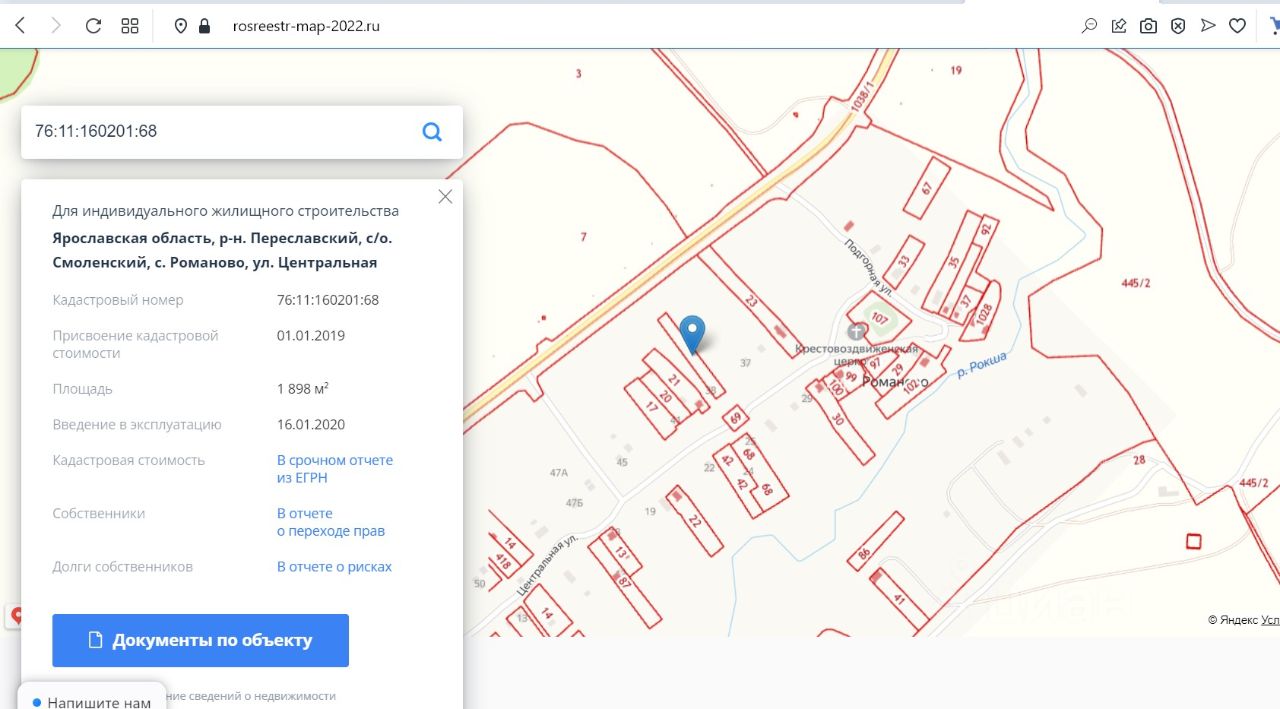Viewport: 1280px width, 709px height.
Task: Click 'Подгорная ул.' street label on map
Action: click(x=868, y=267)
